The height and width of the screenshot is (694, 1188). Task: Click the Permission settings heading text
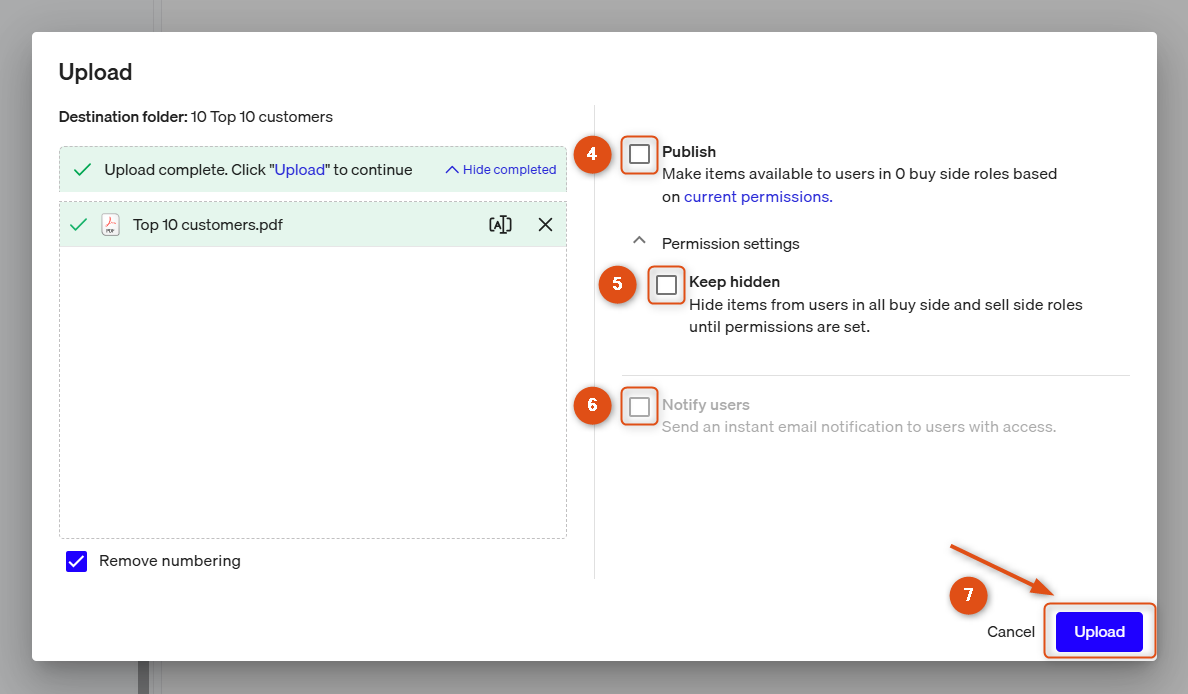point(730,244)
